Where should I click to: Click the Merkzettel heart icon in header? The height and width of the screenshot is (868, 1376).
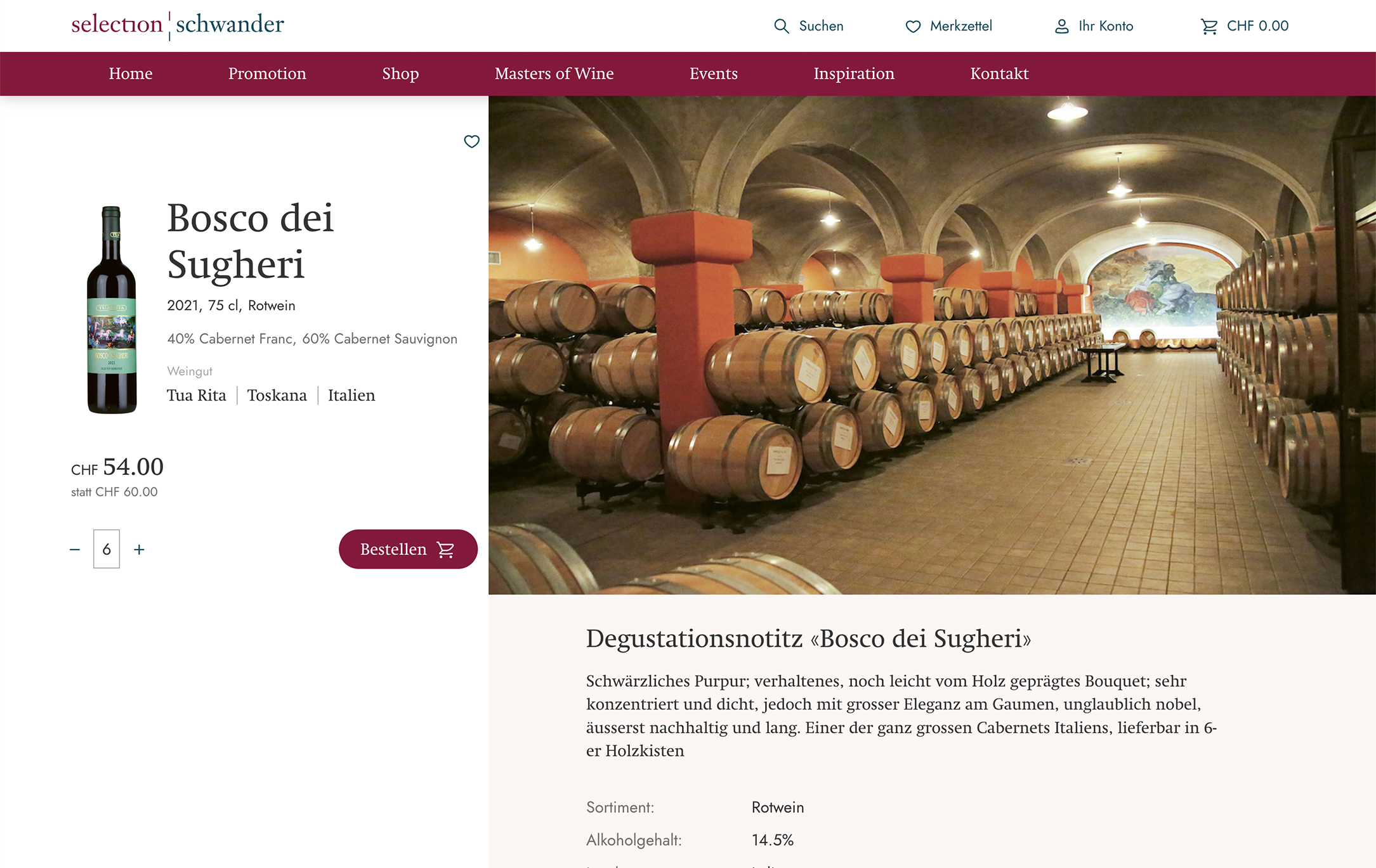tap(913, 26)
